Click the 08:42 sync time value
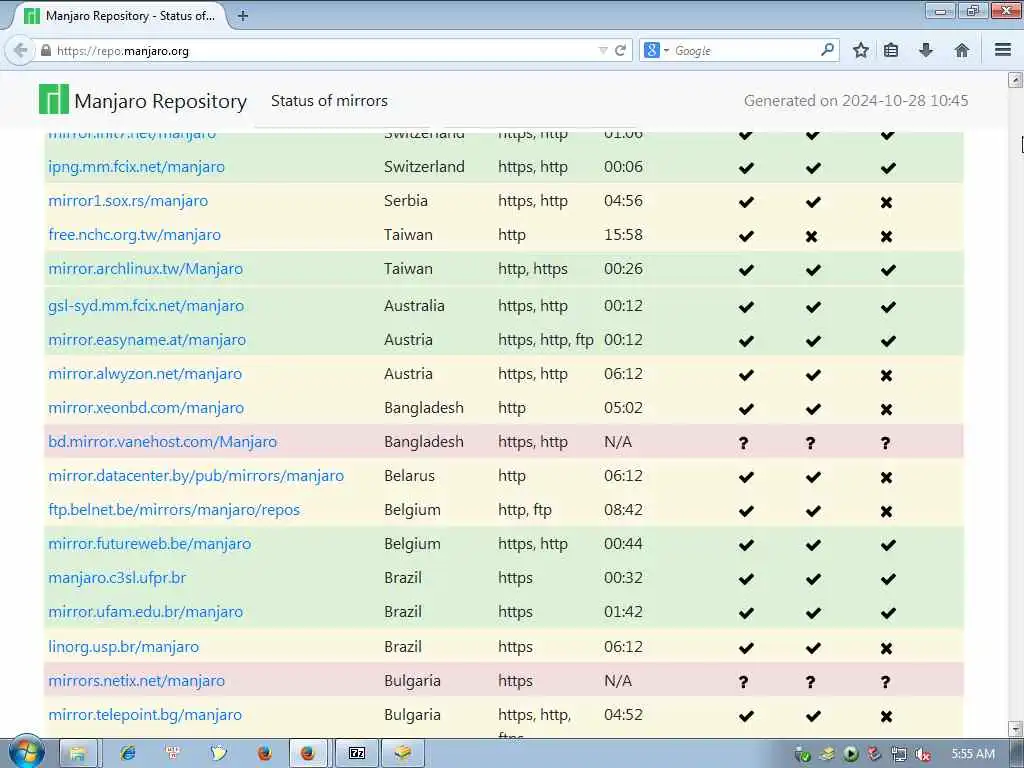The height and width of the screenshot is (768, 1024). 623,509
